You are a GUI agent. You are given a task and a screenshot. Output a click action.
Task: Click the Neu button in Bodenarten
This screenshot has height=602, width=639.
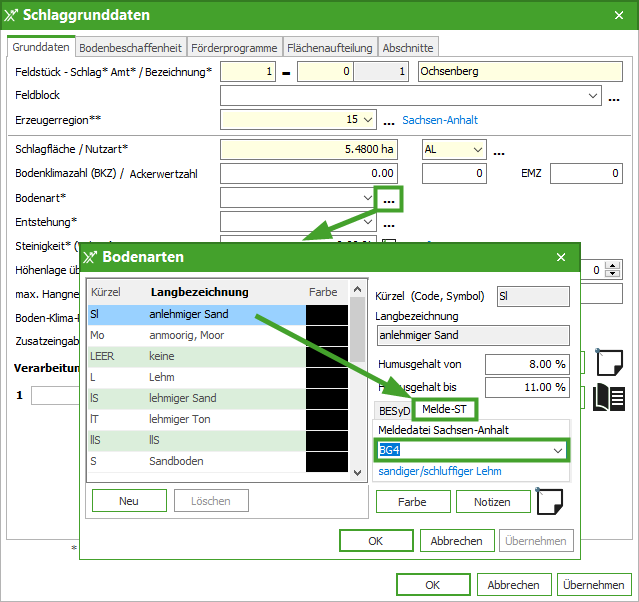pyautogui.click(x=129, y=501)
